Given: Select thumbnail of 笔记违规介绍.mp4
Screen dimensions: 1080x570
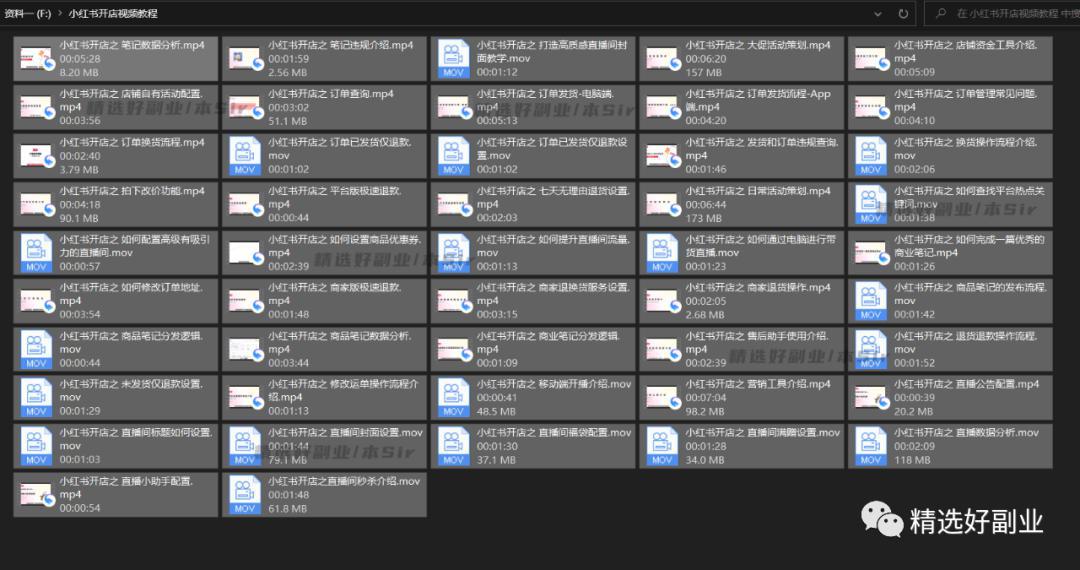Looking at the screenshot, I should click(x=246, y=59).
